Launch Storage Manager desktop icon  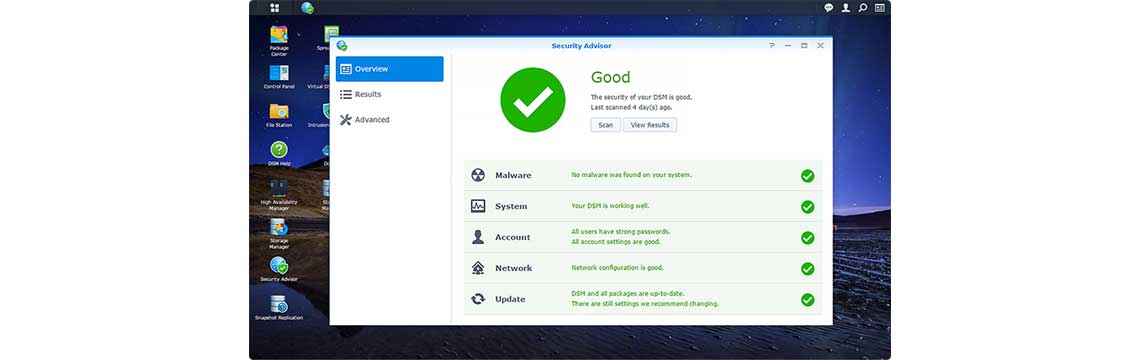tap(279, 233)
